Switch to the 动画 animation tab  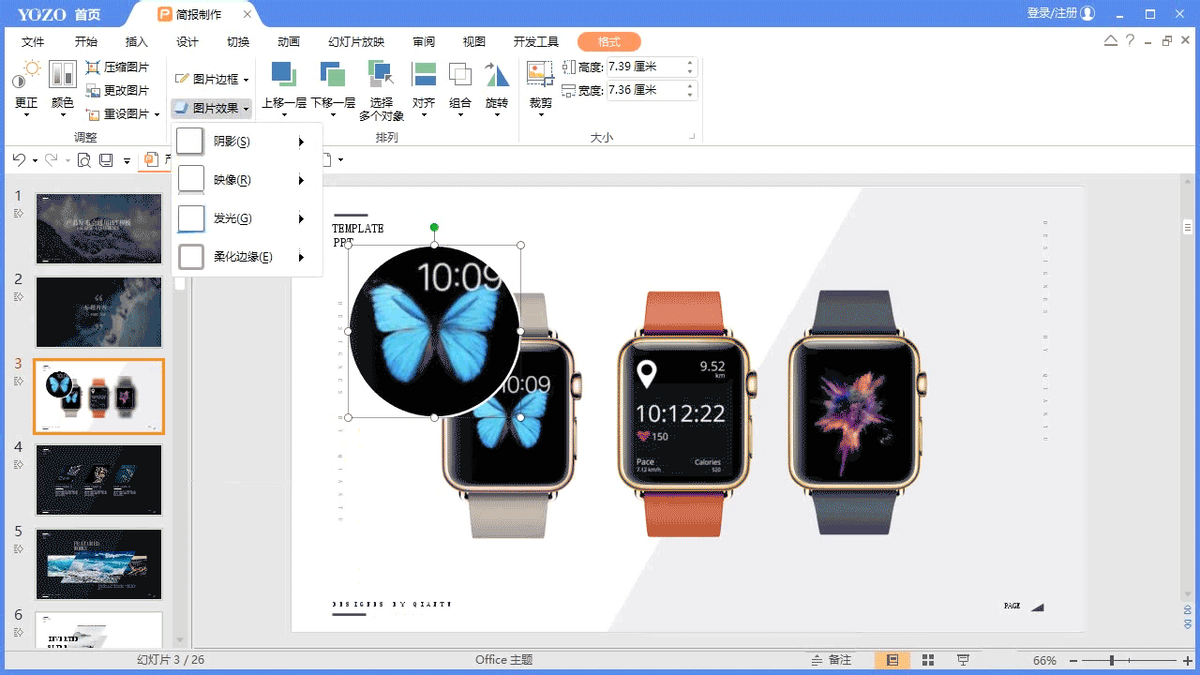[289, 42]
